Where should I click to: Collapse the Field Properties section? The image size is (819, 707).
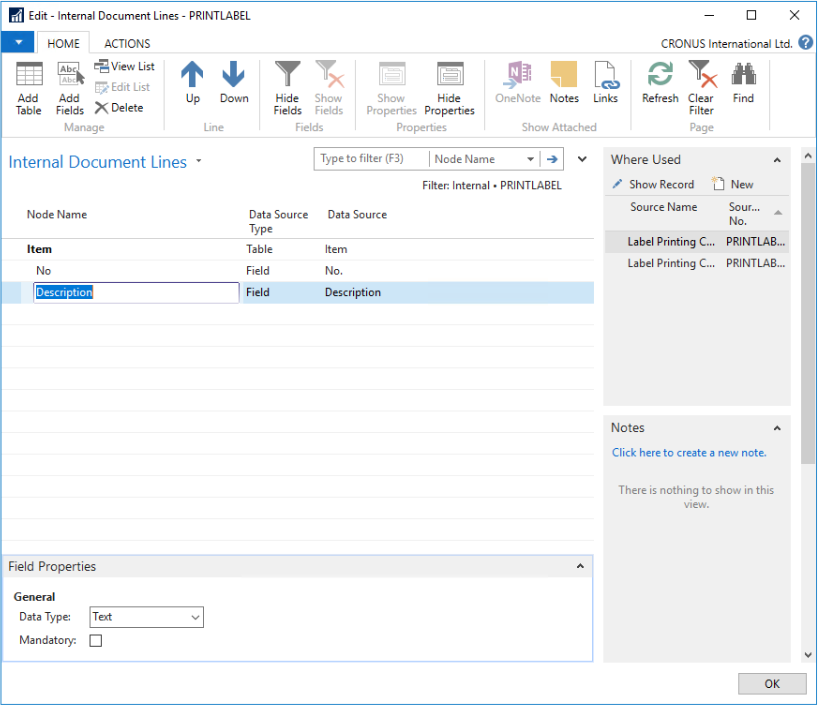point(580,567)
